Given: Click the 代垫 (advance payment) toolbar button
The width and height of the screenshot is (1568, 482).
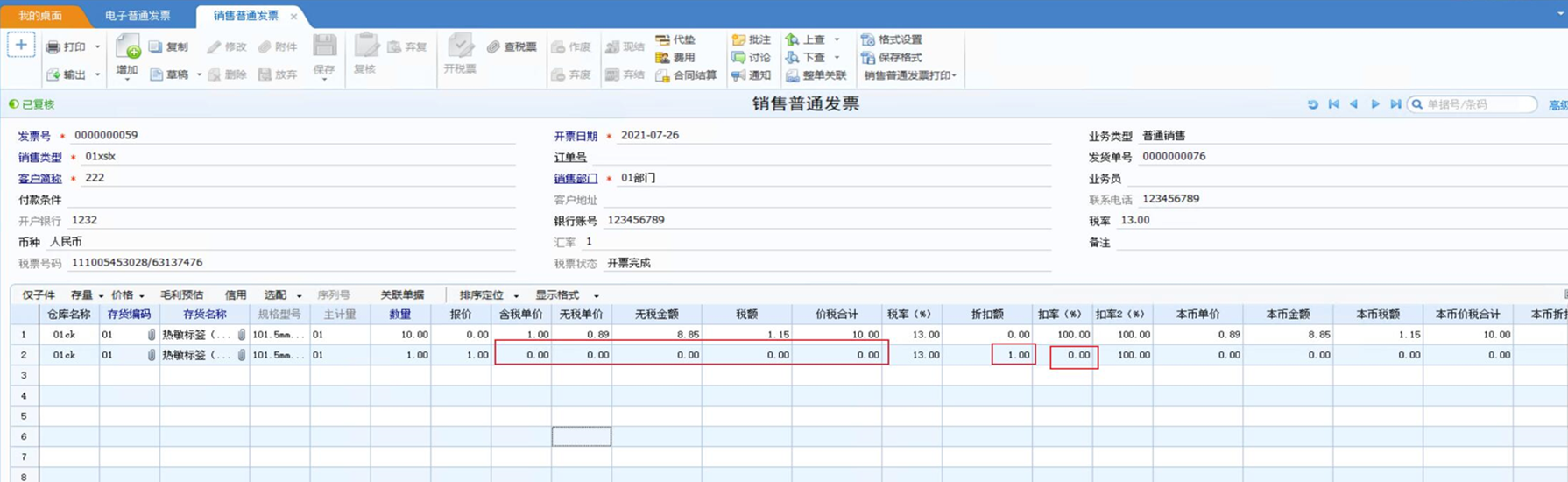Looking at the screenshot, I should point(675,40).
